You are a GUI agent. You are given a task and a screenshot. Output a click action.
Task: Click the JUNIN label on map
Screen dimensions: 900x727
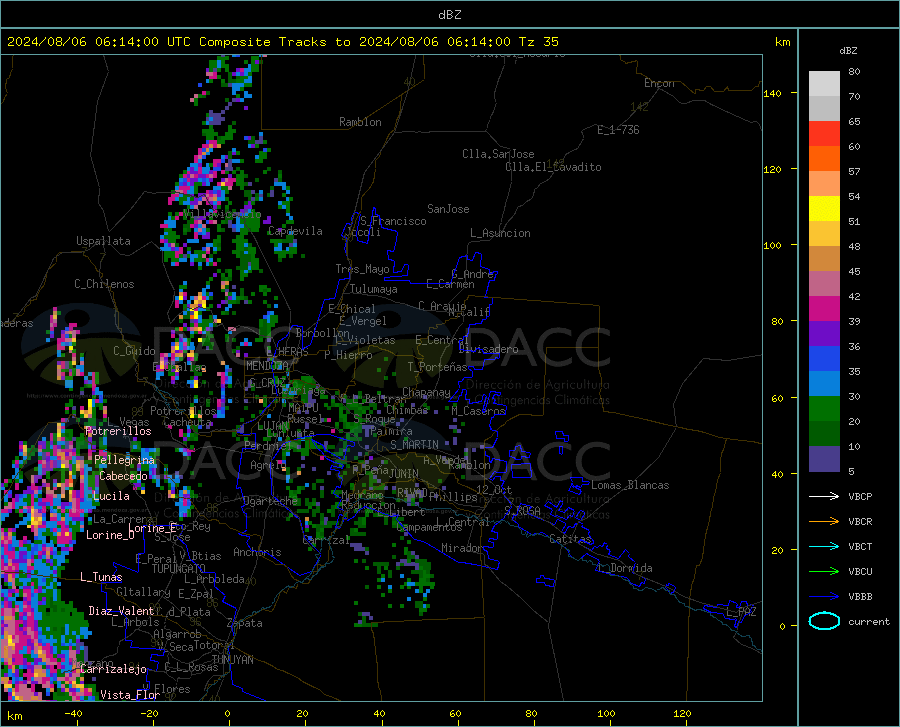[x=404, y=474]
